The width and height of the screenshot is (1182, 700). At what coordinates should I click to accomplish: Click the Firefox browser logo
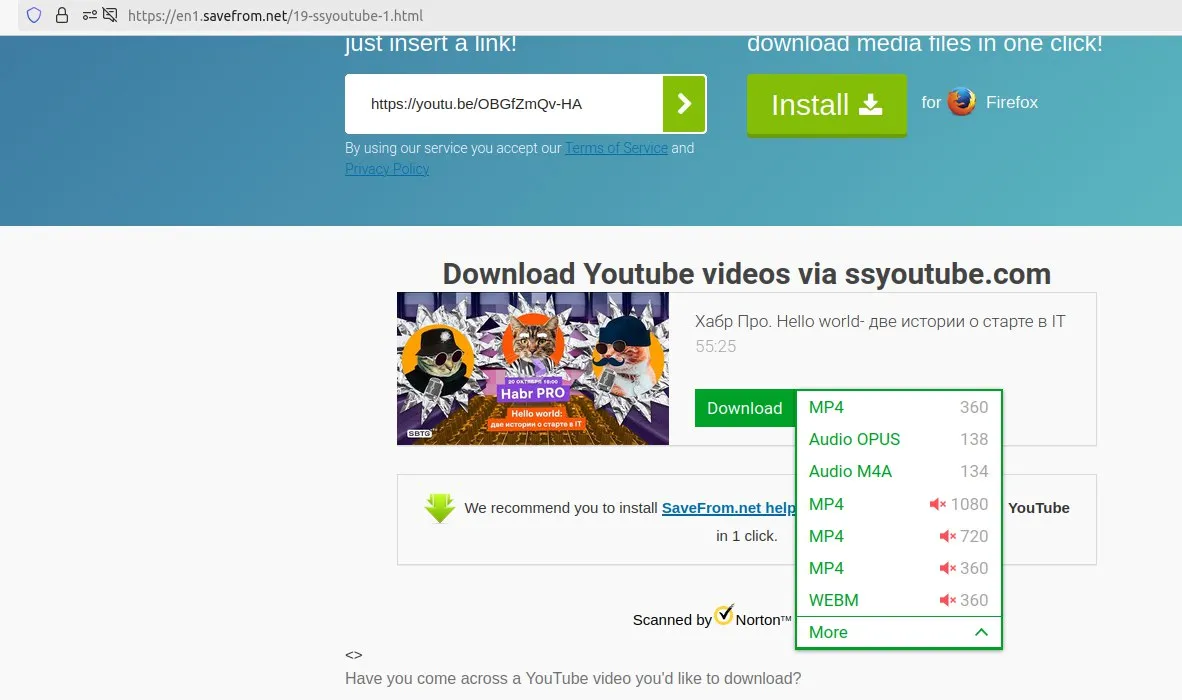pos(961,102)
